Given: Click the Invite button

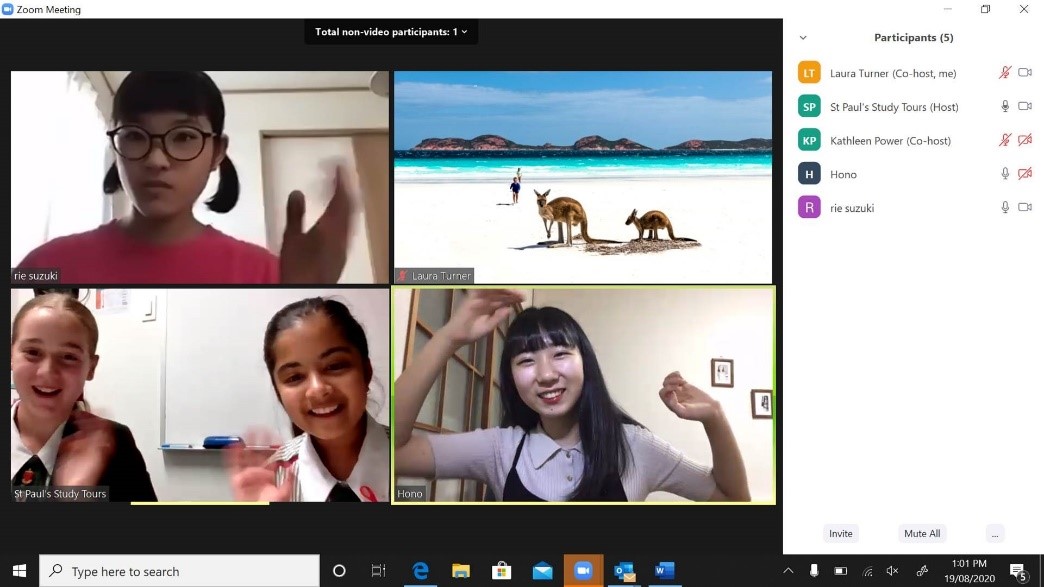Looking at the screenshot, I should point(840,534).
